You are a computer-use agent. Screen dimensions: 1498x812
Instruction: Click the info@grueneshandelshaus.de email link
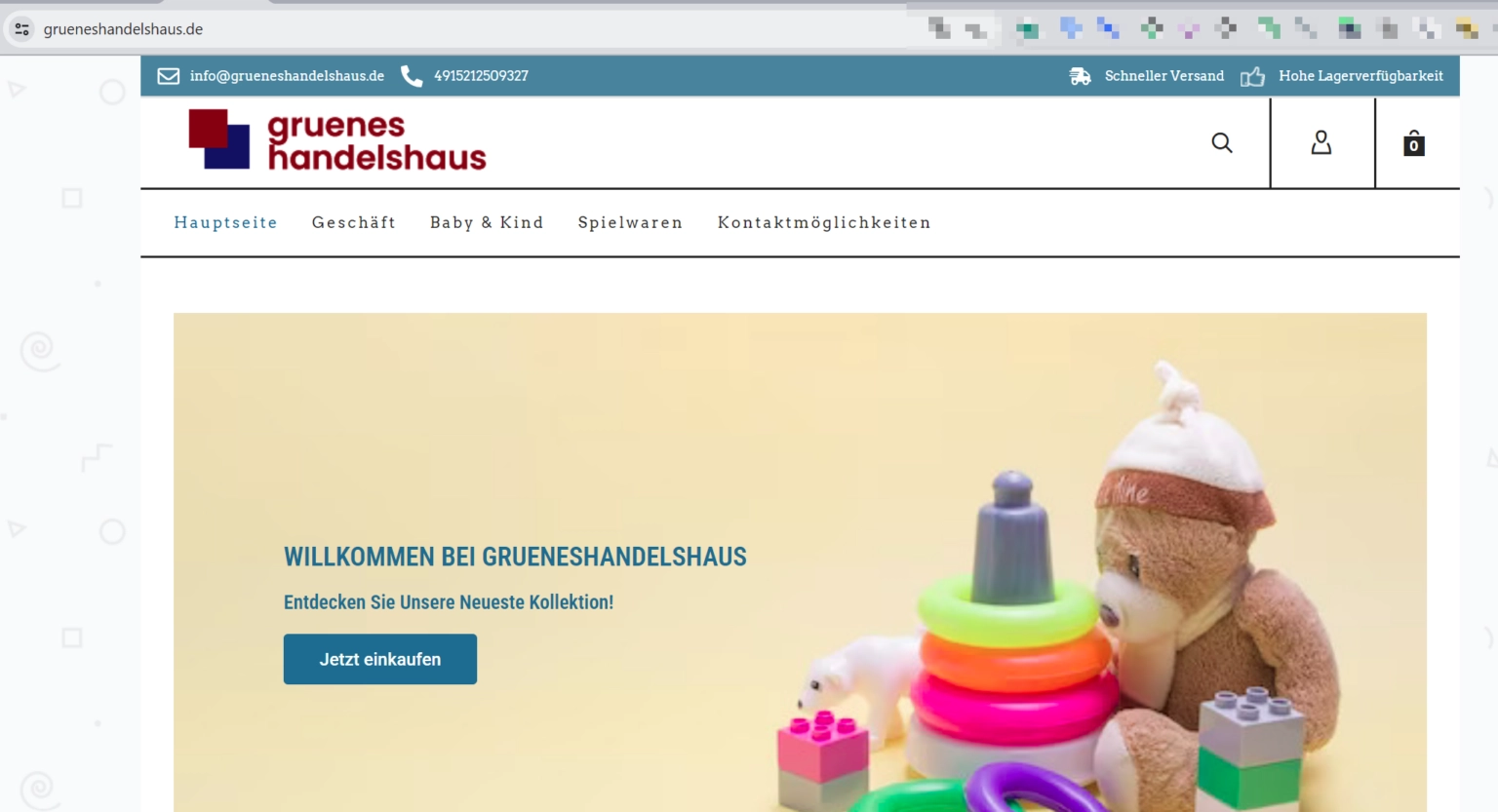287,76
